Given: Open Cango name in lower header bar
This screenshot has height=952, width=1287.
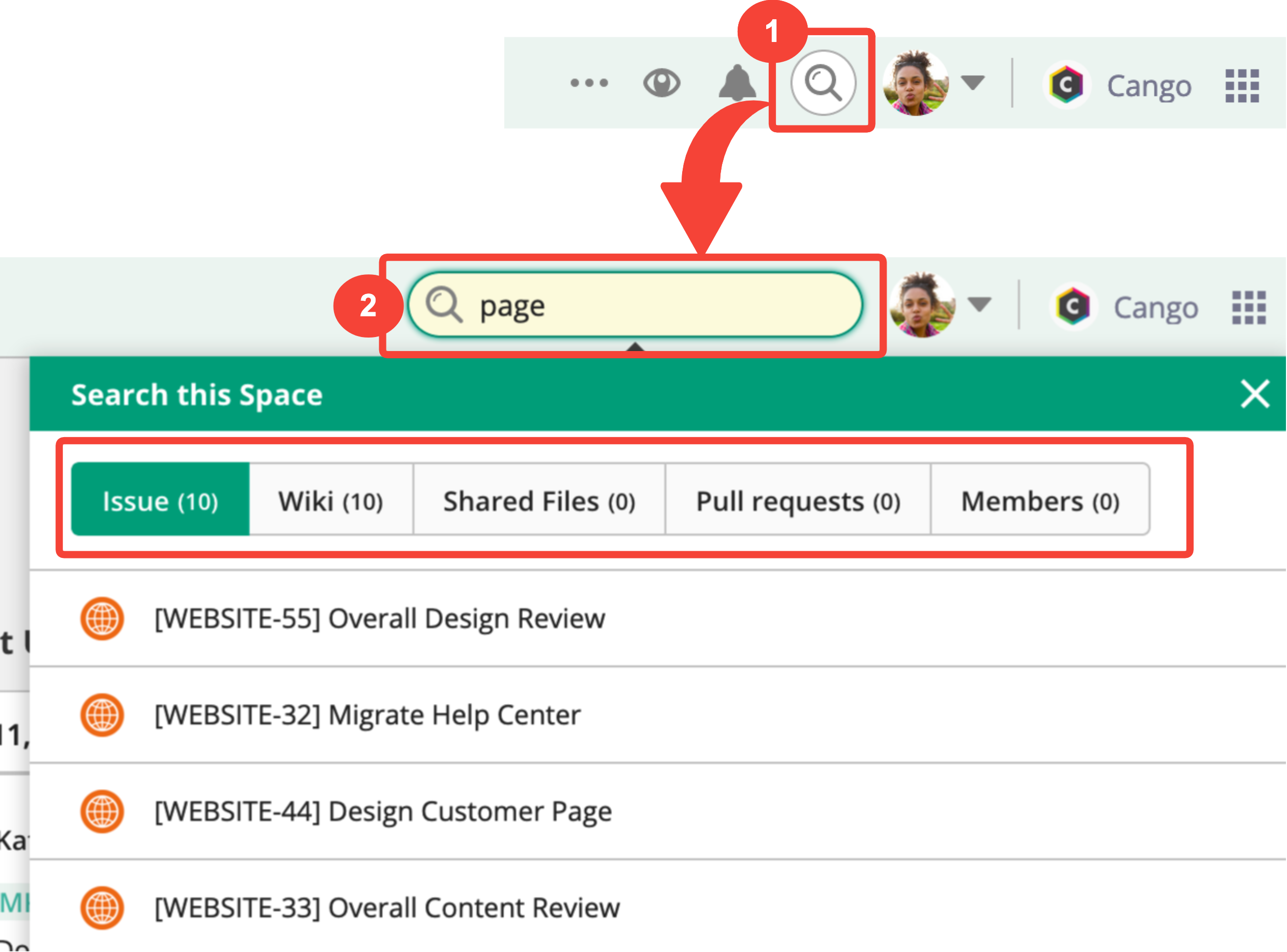Looking at the screenshot, I should 1157,307.
